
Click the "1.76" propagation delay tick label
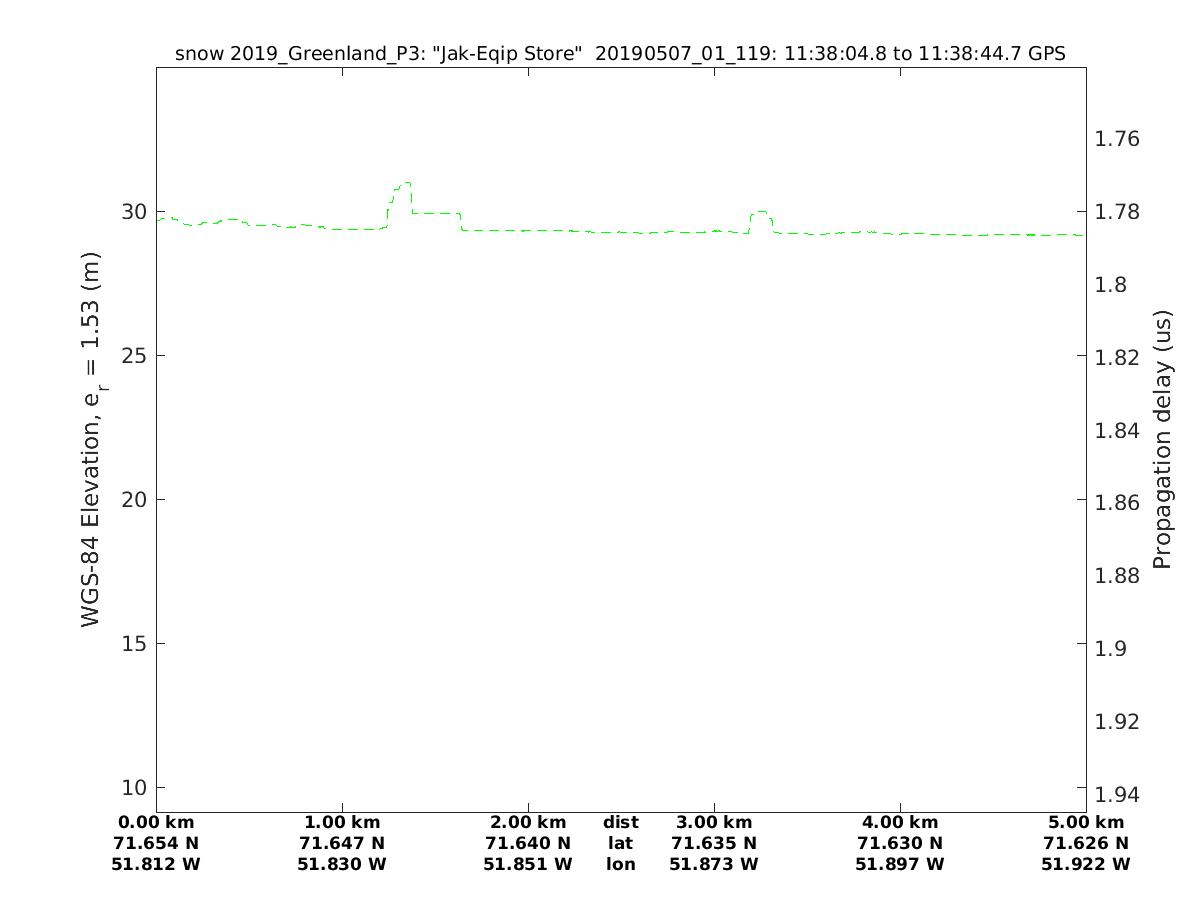click(x=1118, y=139)
